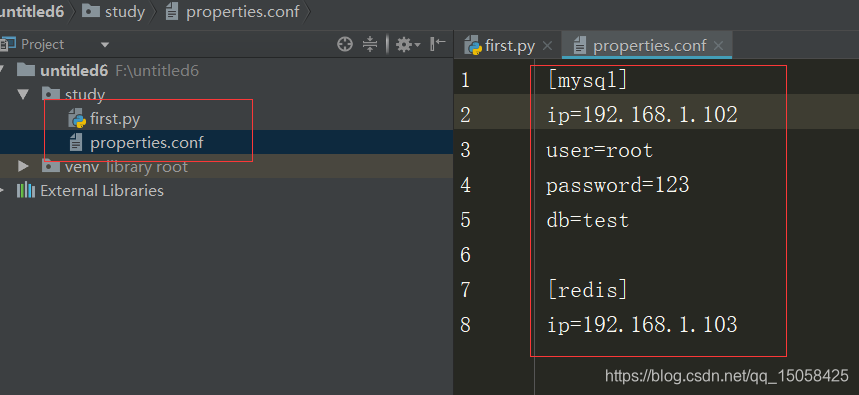The width and height of the screenshot is (859, 395).
Task: Click the ip=192.168.1.102 line
Action: pos(642,115)
